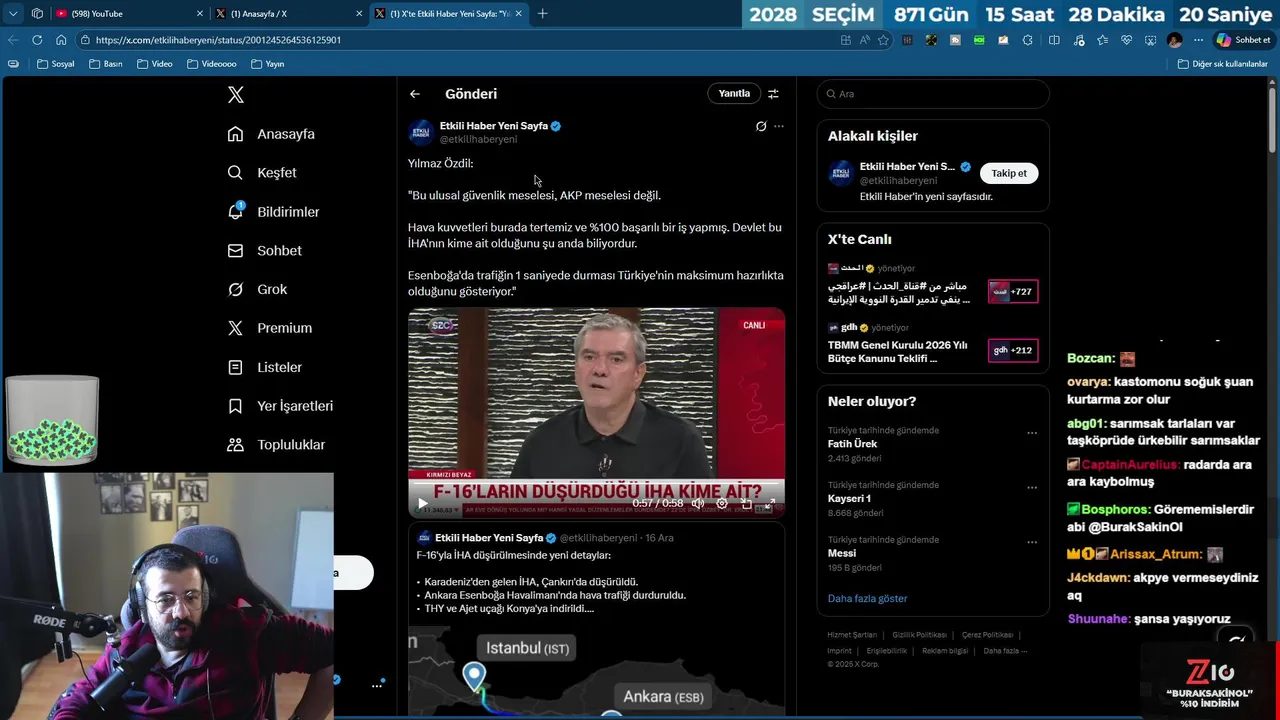The height and width of the screenshot is (720, 1280).
Task: Click the Ara search field
Action: point(933,94)
